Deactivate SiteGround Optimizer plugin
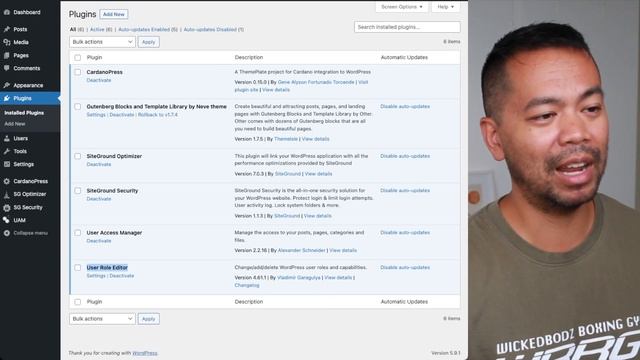 tap(99, 164)
